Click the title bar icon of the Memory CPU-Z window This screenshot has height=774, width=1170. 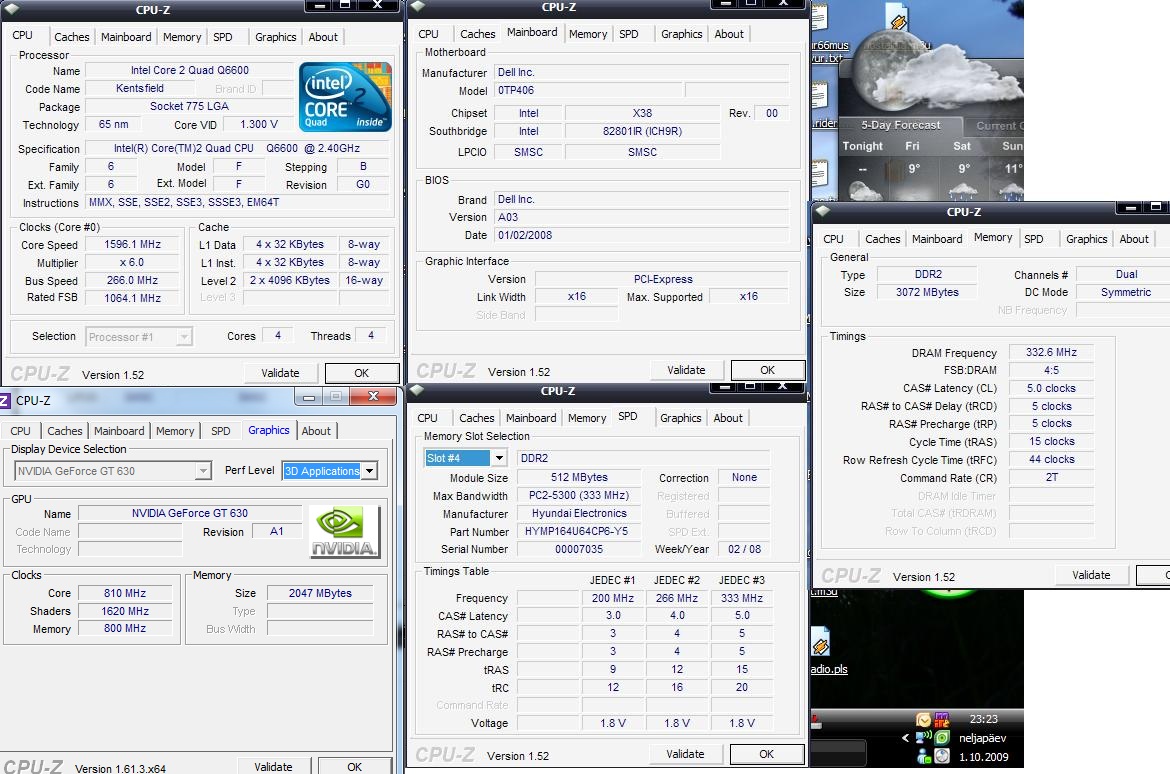coord(823,211)
